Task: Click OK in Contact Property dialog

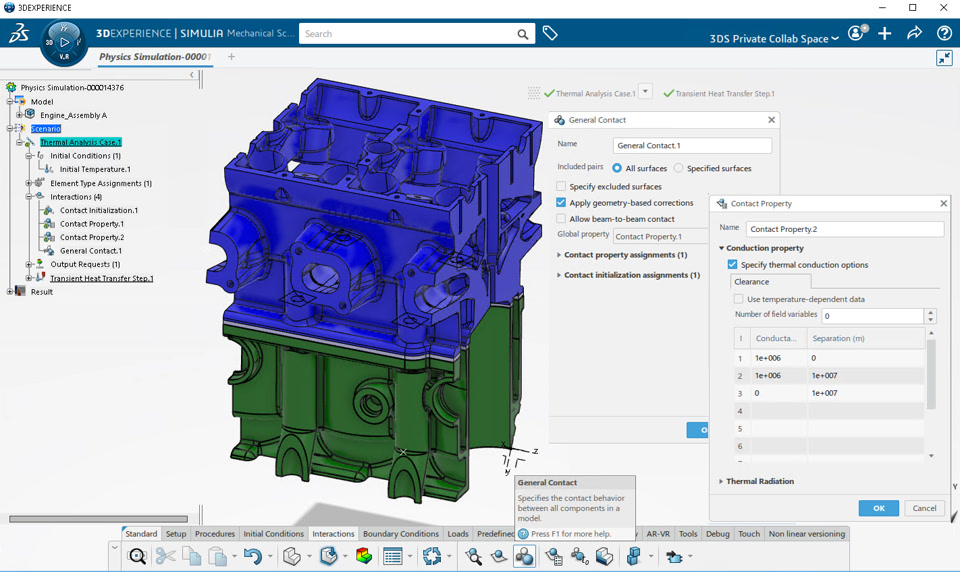Action: tap(879, 508)
